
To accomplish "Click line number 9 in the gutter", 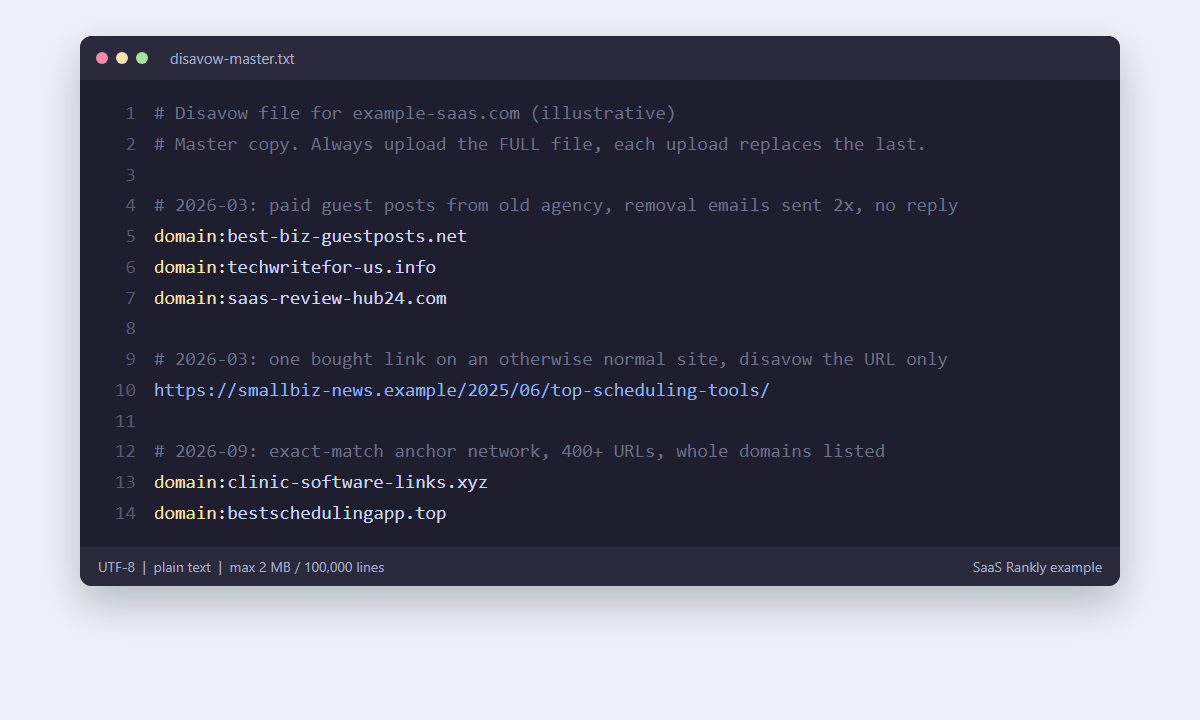I will (x=130, y=359).
